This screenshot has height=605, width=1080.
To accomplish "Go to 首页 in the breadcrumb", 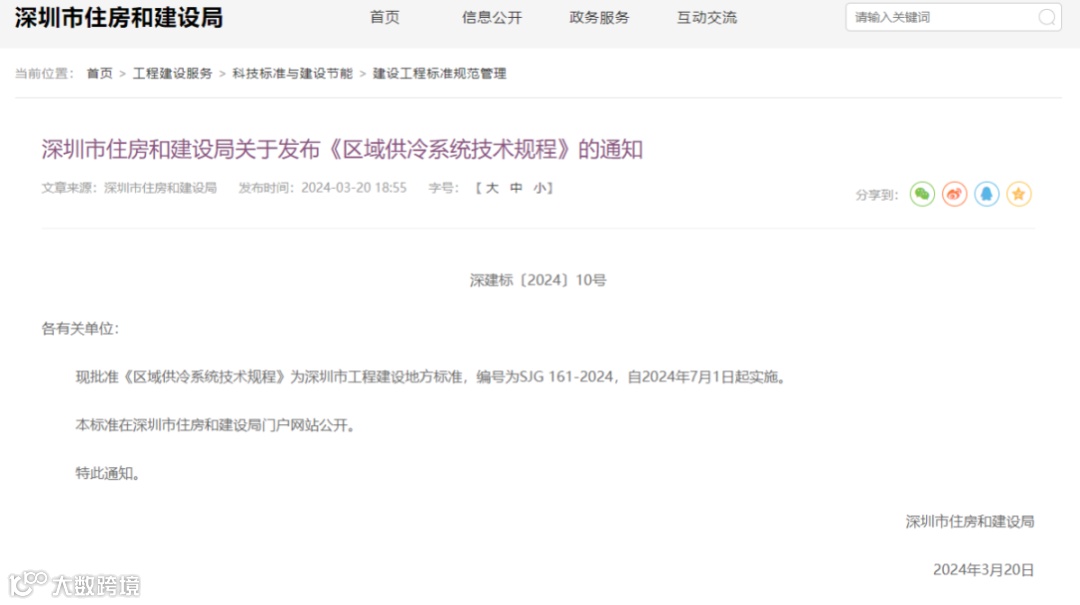I will point(99,73).
